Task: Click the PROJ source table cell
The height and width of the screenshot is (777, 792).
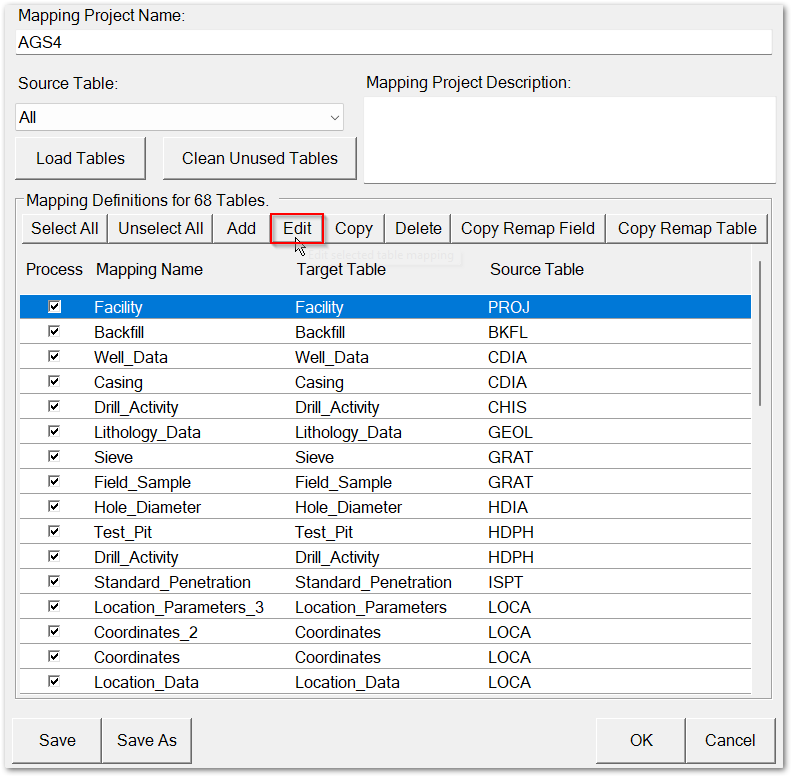Action: 509,307
